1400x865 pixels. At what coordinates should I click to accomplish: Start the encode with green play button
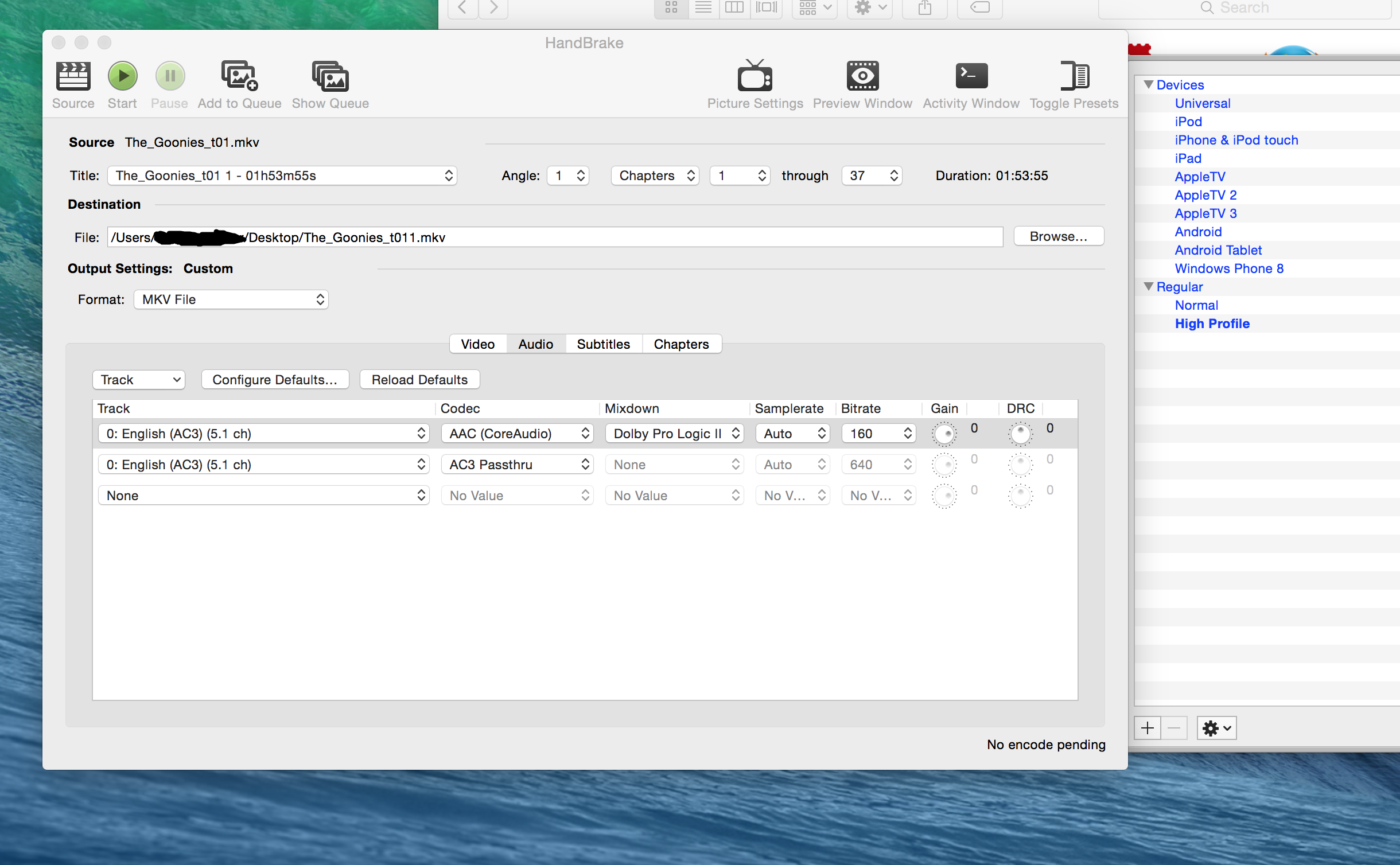122,76
